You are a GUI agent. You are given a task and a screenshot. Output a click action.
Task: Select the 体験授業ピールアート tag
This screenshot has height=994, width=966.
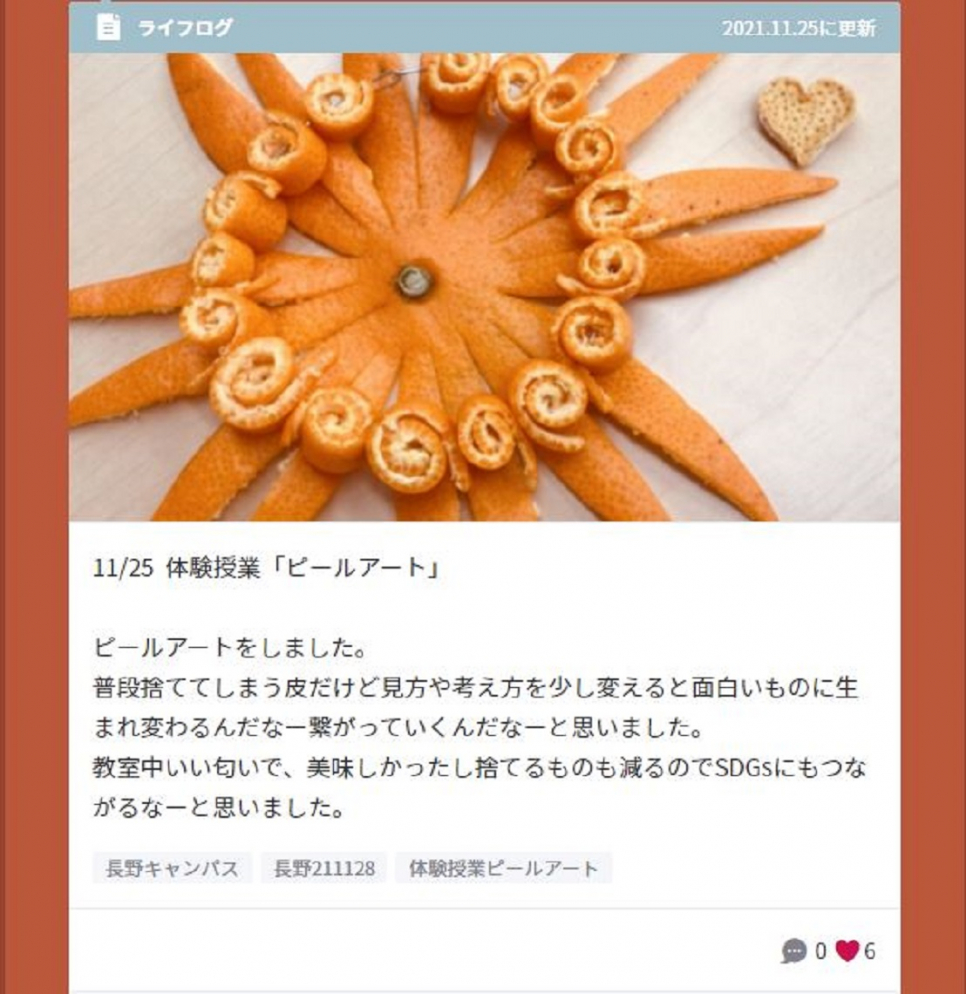[503, 868]
